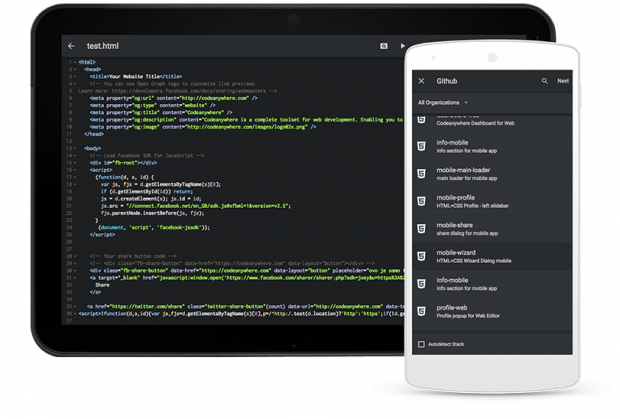Fold the twitter share link at line 35
620x419 pixels.
pyautogui.click(x=75, y=306)
